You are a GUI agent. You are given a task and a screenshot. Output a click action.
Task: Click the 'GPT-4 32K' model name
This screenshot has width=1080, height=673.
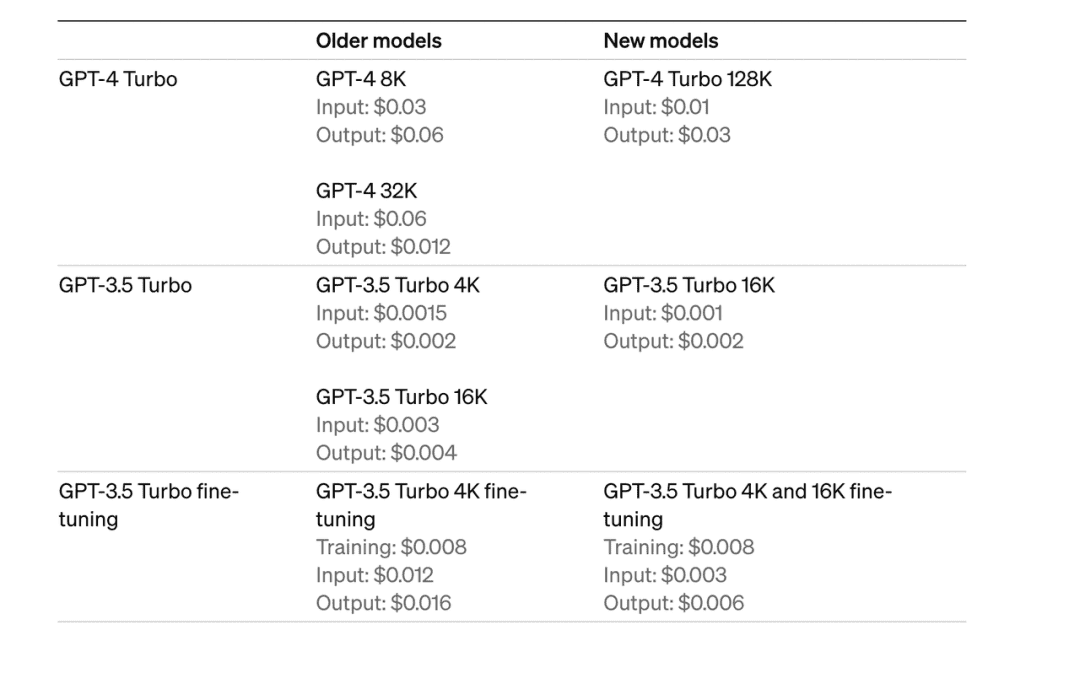pyautogui.click(x=366, y=191)
